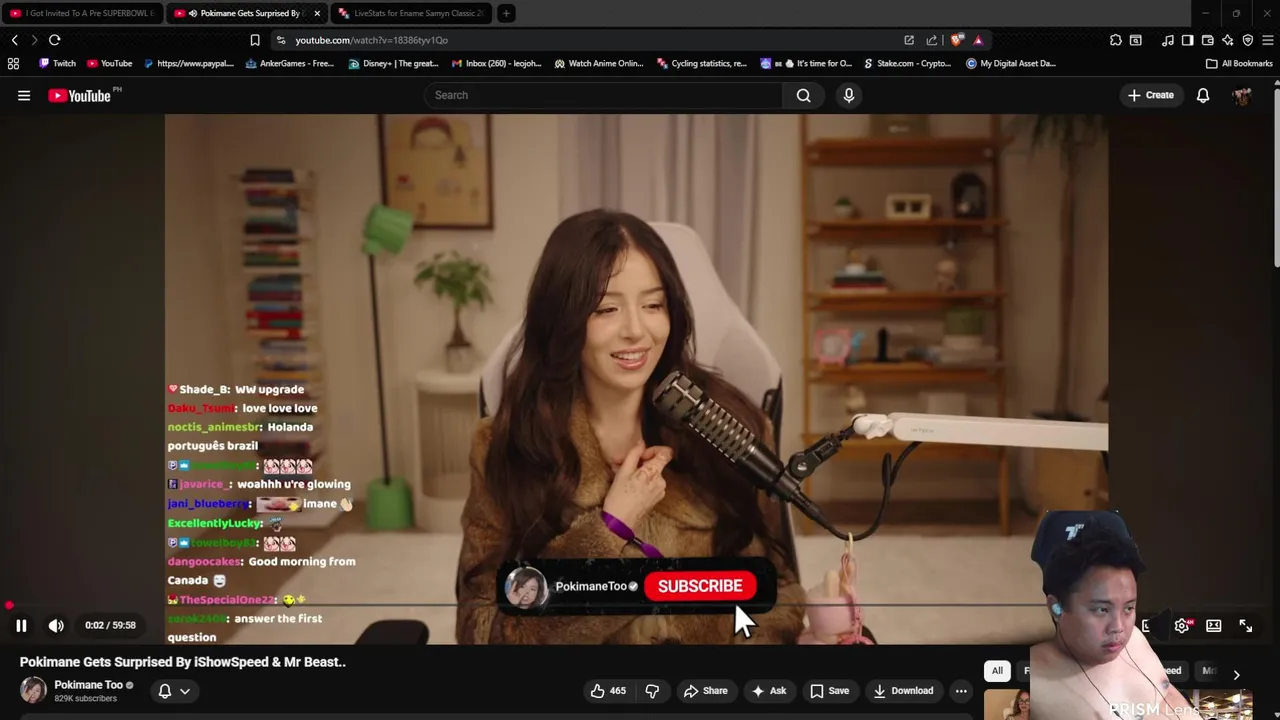Open video player settings gear
Screen dimensions: 1280x720
(1182, 626)
